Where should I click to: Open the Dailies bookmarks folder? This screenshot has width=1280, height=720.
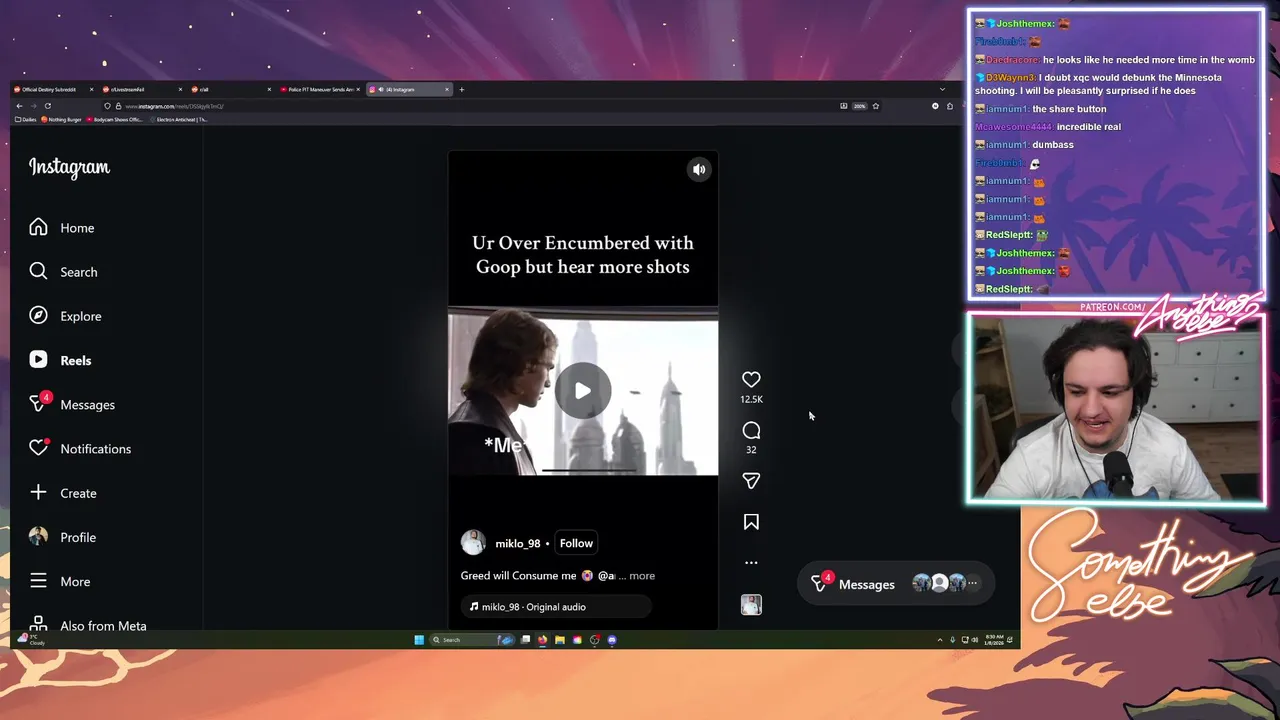[x=26, y=119]
